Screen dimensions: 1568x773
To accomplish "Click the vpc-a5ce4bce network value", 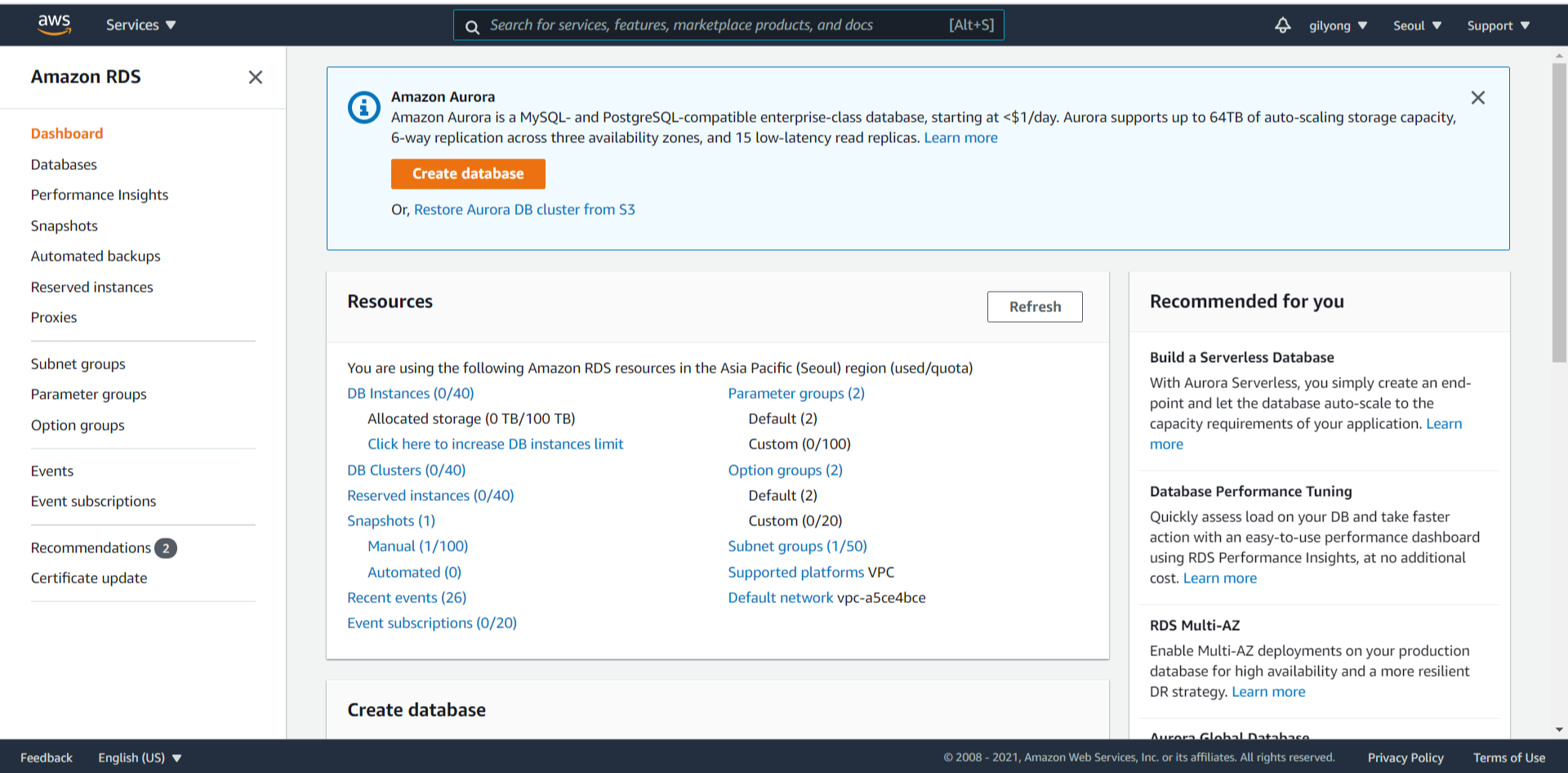I will tap(882, 597).
